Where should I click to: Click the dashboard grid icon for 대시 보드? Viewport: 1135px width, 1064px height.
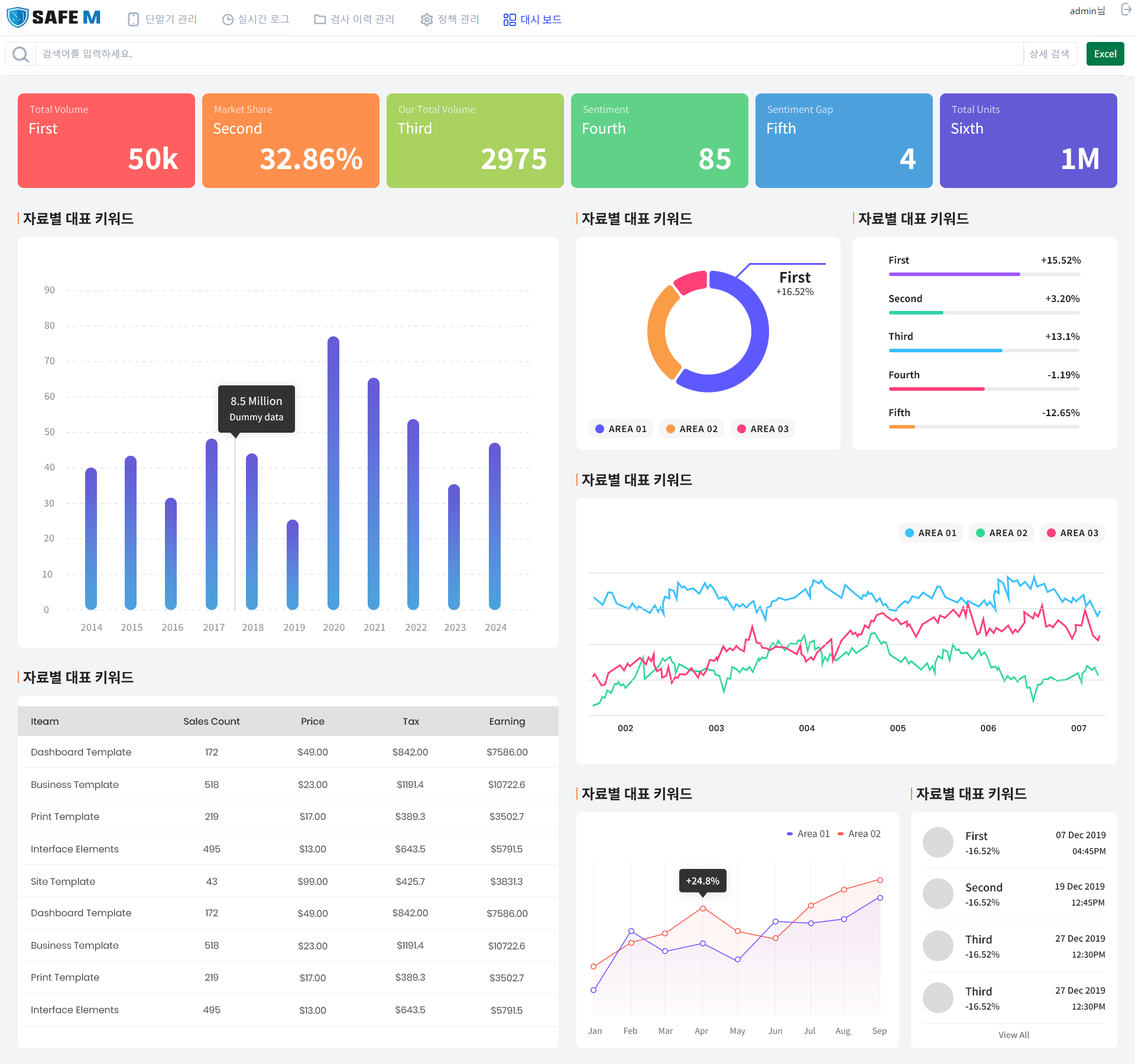[510, 20]
